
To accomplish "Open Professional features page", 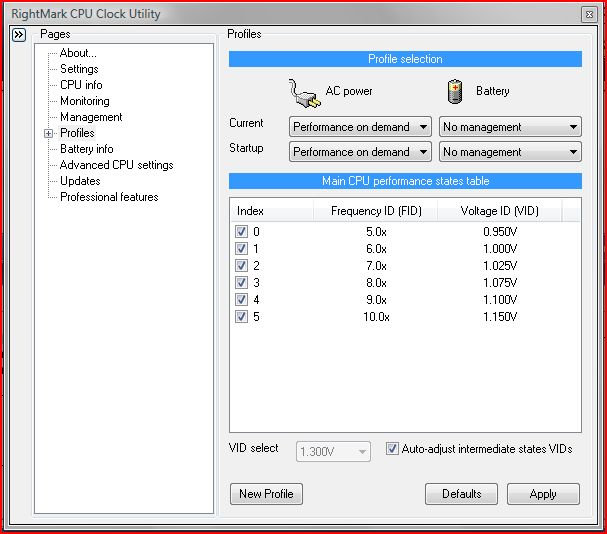I will 109,197.
